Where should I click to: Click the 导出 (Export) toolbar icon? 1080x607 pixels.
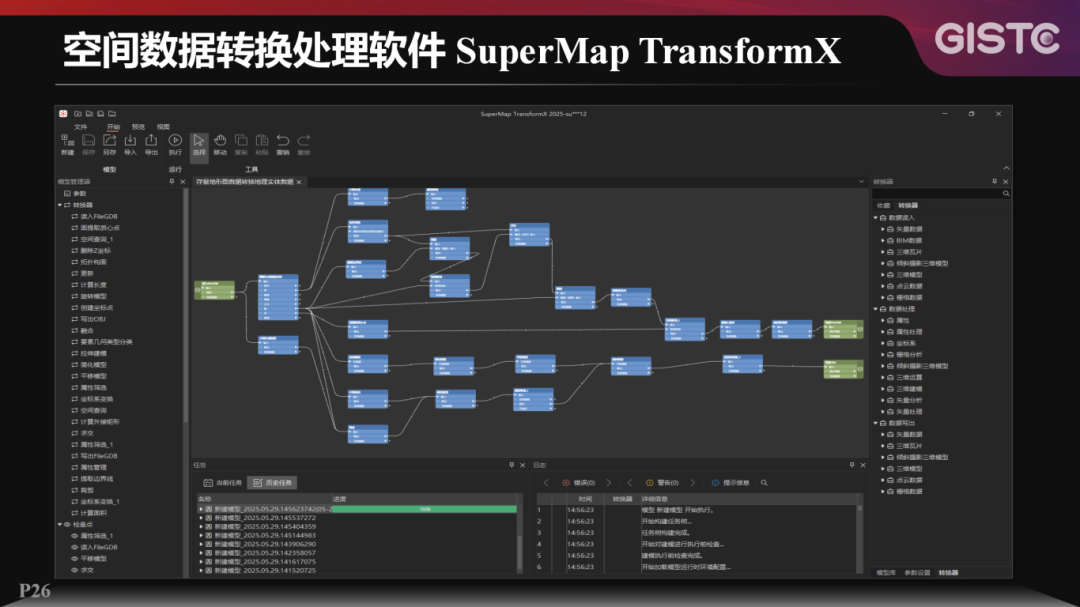tap(152, 140)
